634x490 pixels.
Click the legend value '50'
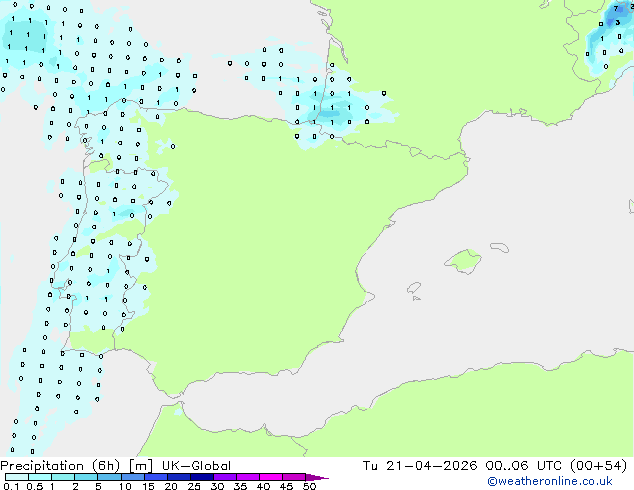309,486
